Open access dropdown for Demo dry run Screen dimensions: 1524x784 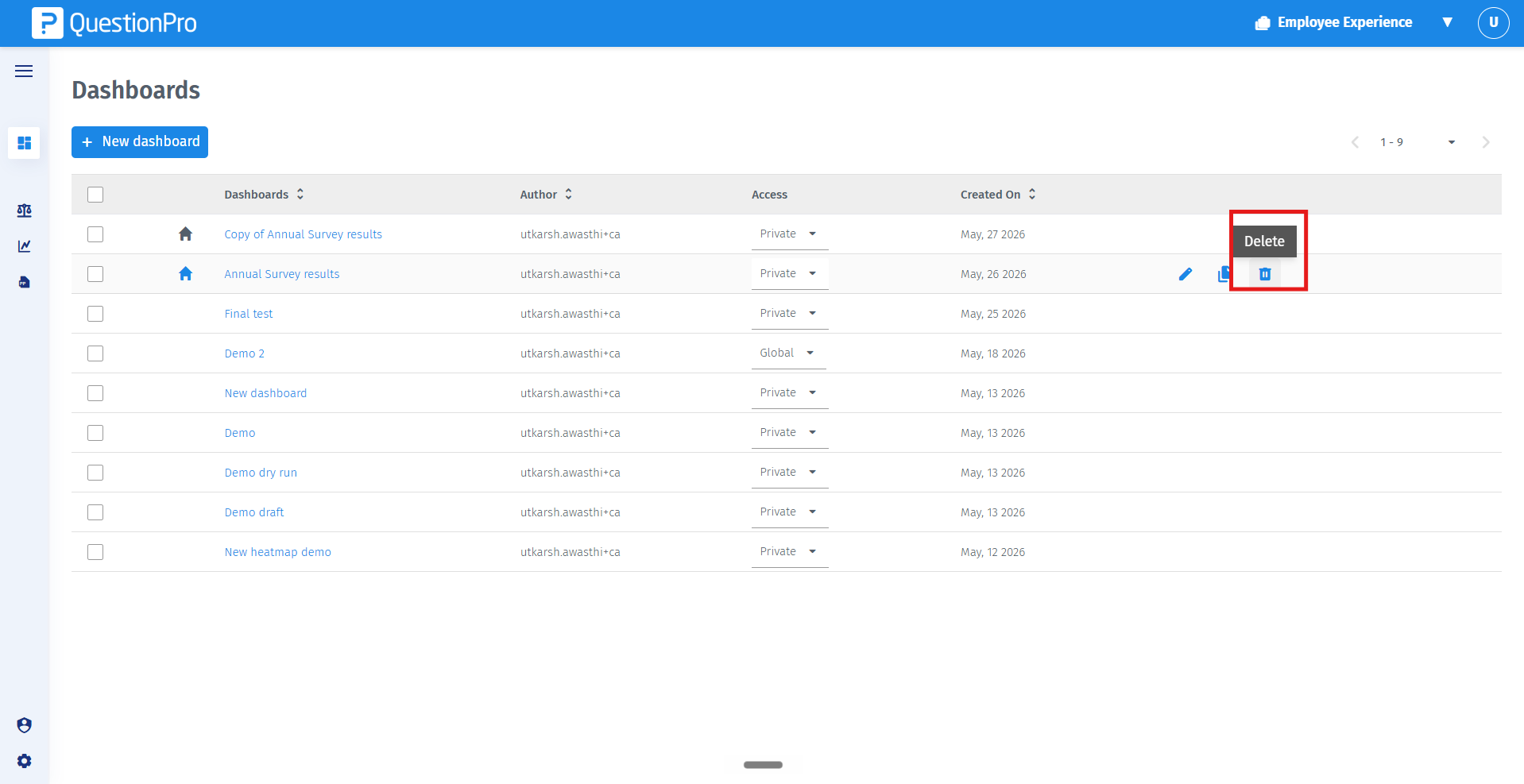click(790, 472)
